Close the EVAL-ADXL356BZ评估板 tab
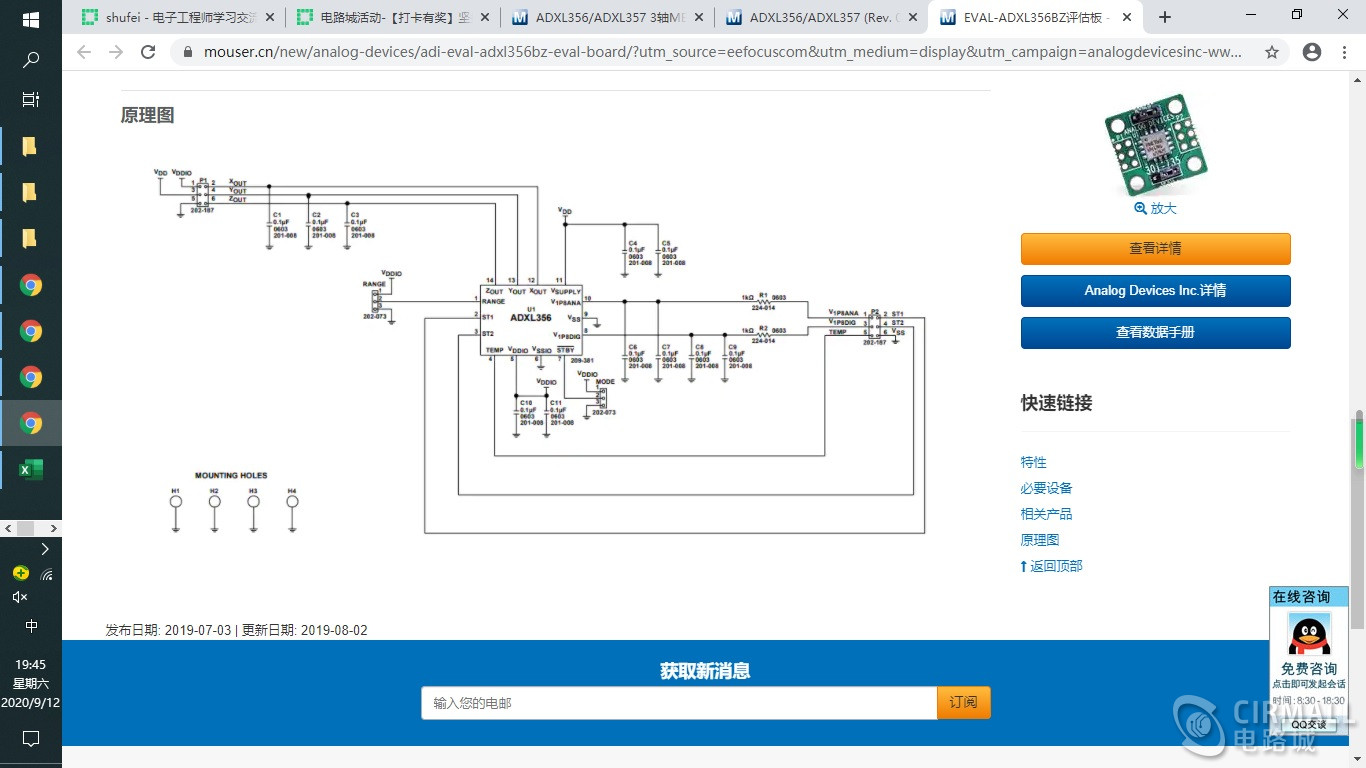 tap(1129, 17)
